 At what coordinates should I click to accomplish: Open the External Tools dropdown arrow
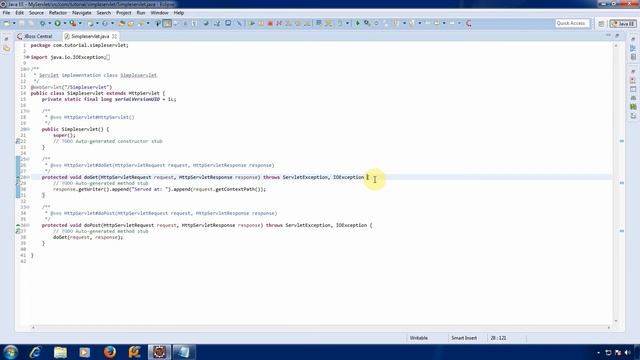pyautogui.click(x=80, y=23)
